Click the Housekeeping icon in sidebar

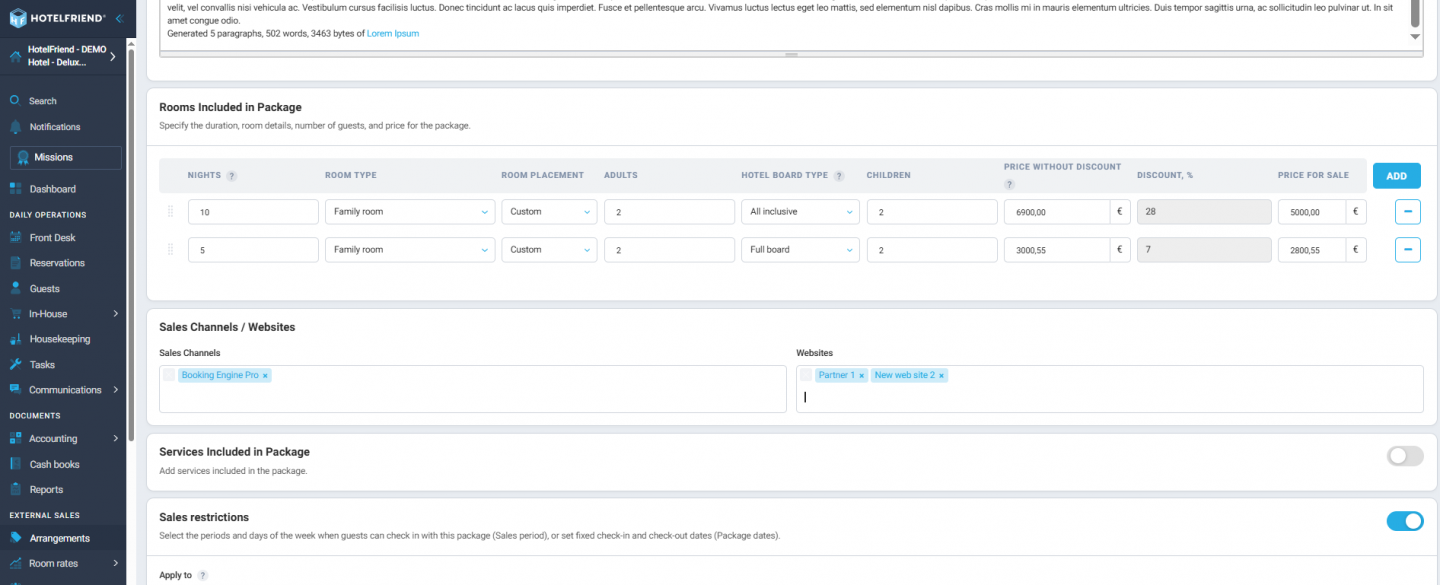pos(15,339)
